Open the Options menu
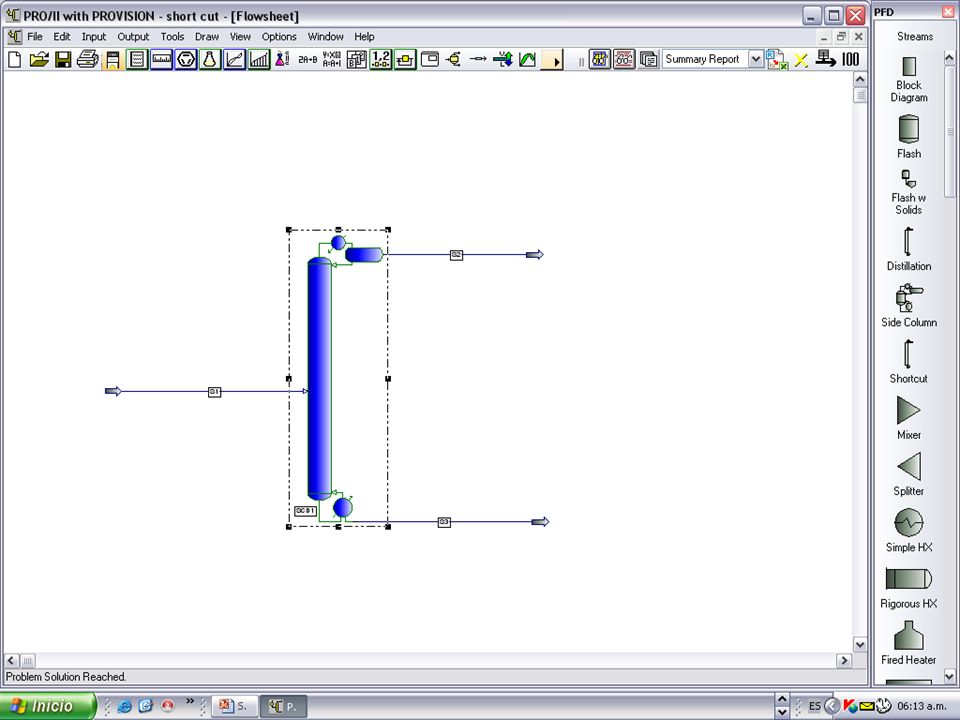The height and width of the screenshot is (720, 960). coord(279,37)
